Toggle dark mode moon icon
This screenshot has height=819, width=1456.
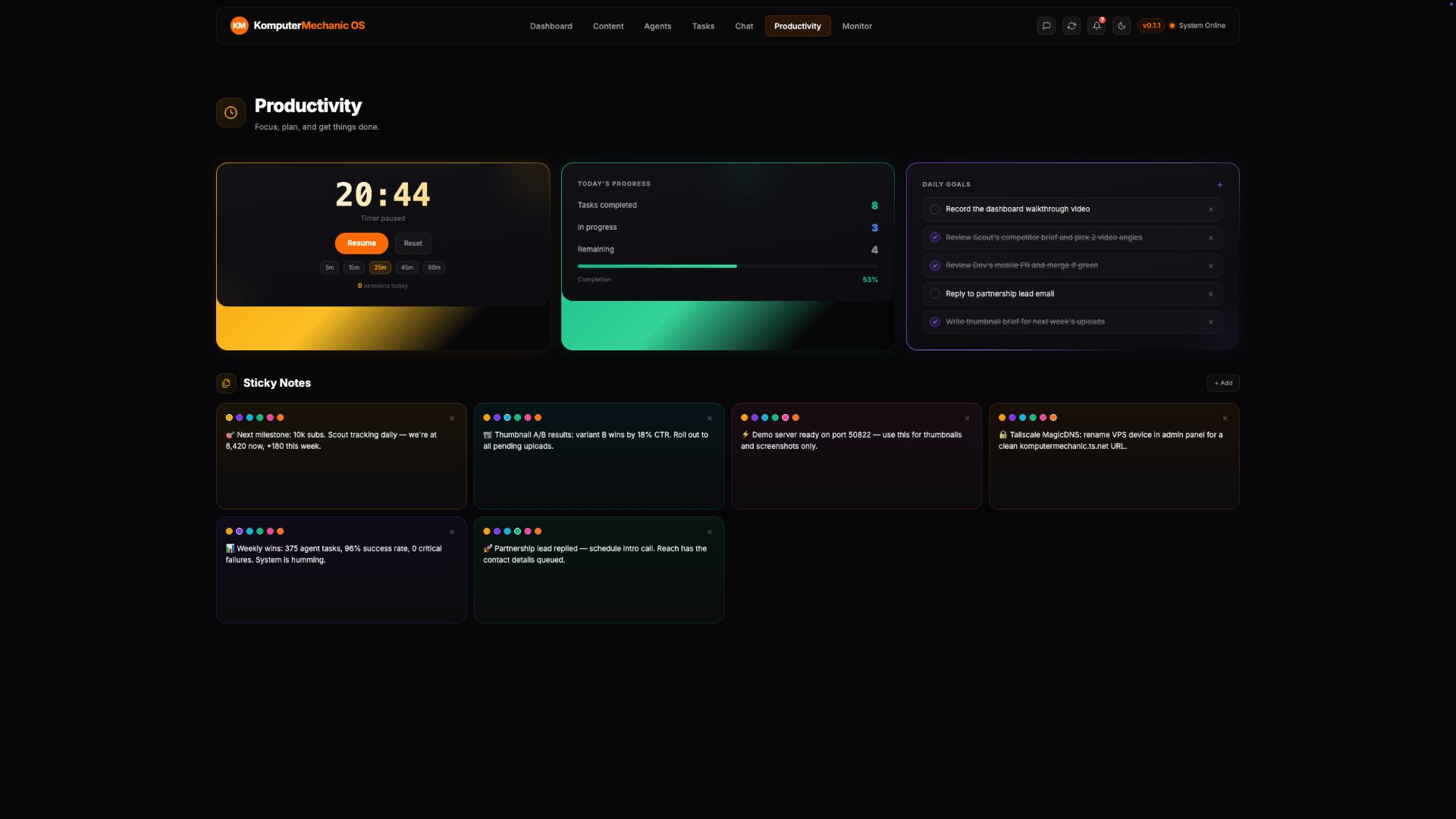pos(1122,26)
